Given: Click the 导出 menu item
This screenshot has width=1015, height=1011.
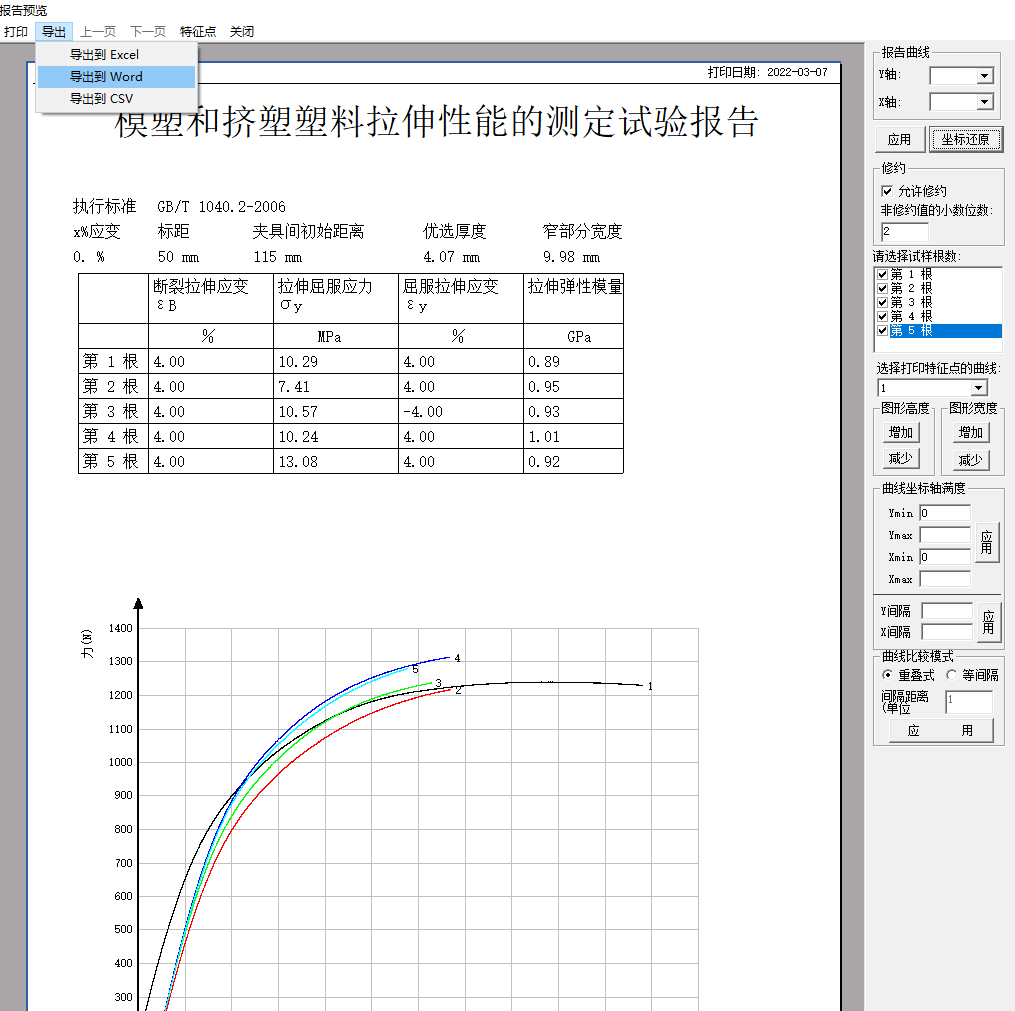Looking at the screenshot, I should click(54, 32).
